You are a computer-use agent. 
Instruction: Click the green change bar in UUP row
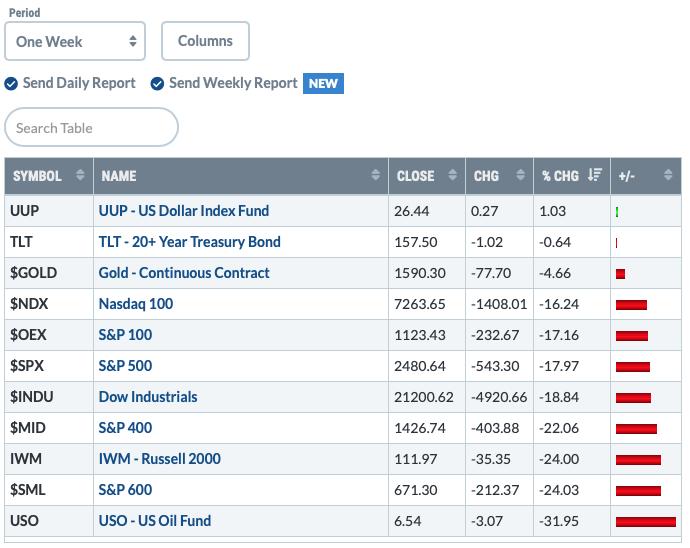[617, 212]
